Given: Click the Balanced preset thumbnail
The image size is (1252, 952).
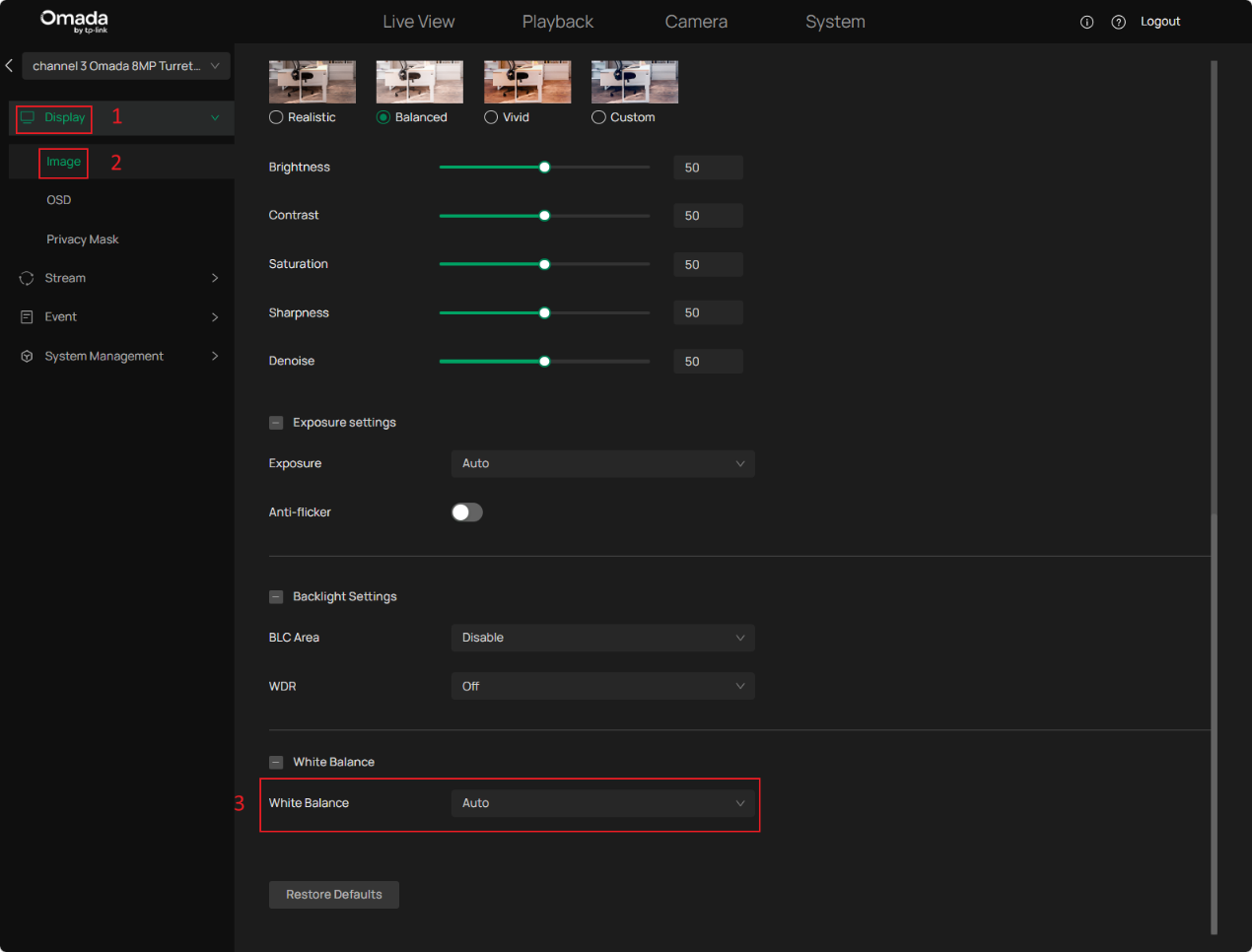Looking at the screenshot, I should tap(420, 82).
